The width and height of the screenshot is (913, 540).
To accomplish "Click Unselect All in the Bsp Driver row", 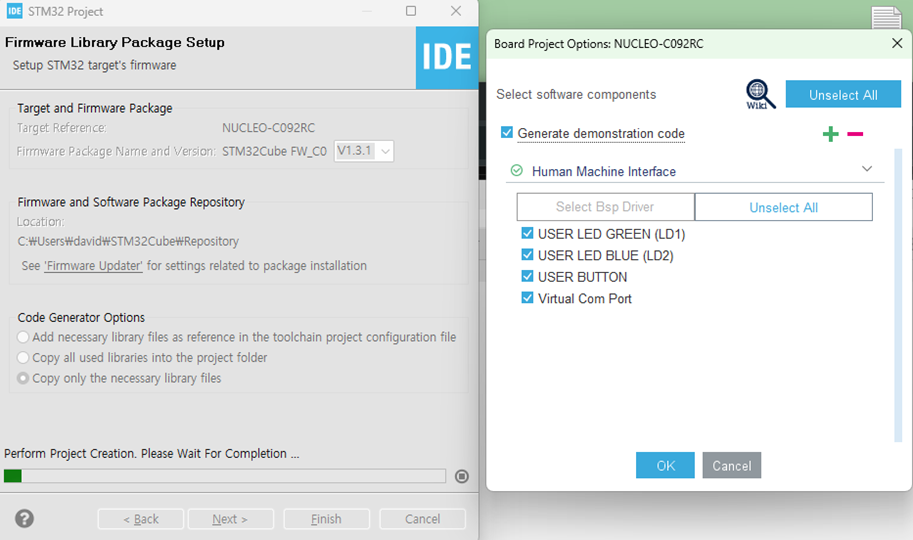I will click(784, 207).
